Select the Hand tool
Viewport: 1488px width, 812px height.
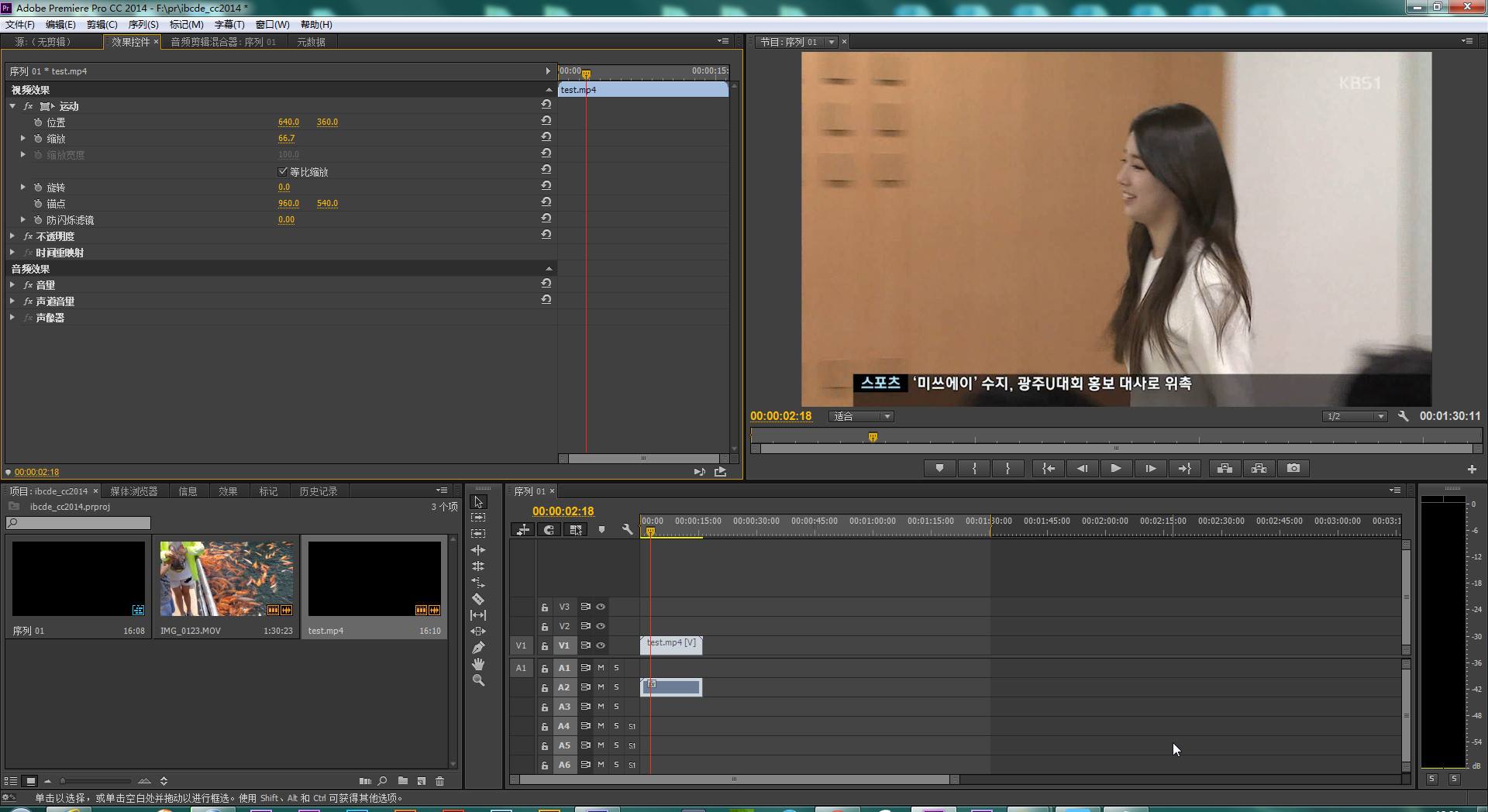point(478,664)
